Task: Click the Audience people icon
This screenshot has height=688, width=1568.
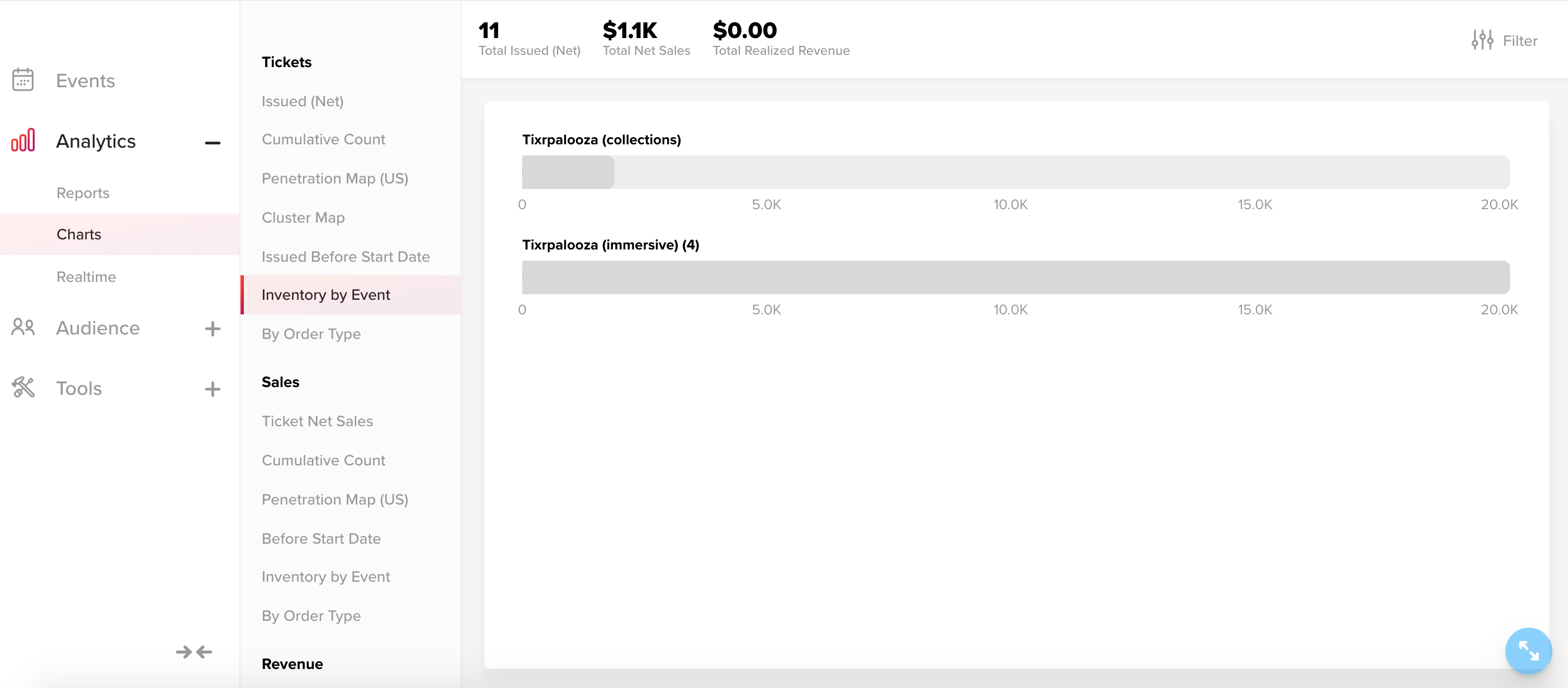Action: 23,327
